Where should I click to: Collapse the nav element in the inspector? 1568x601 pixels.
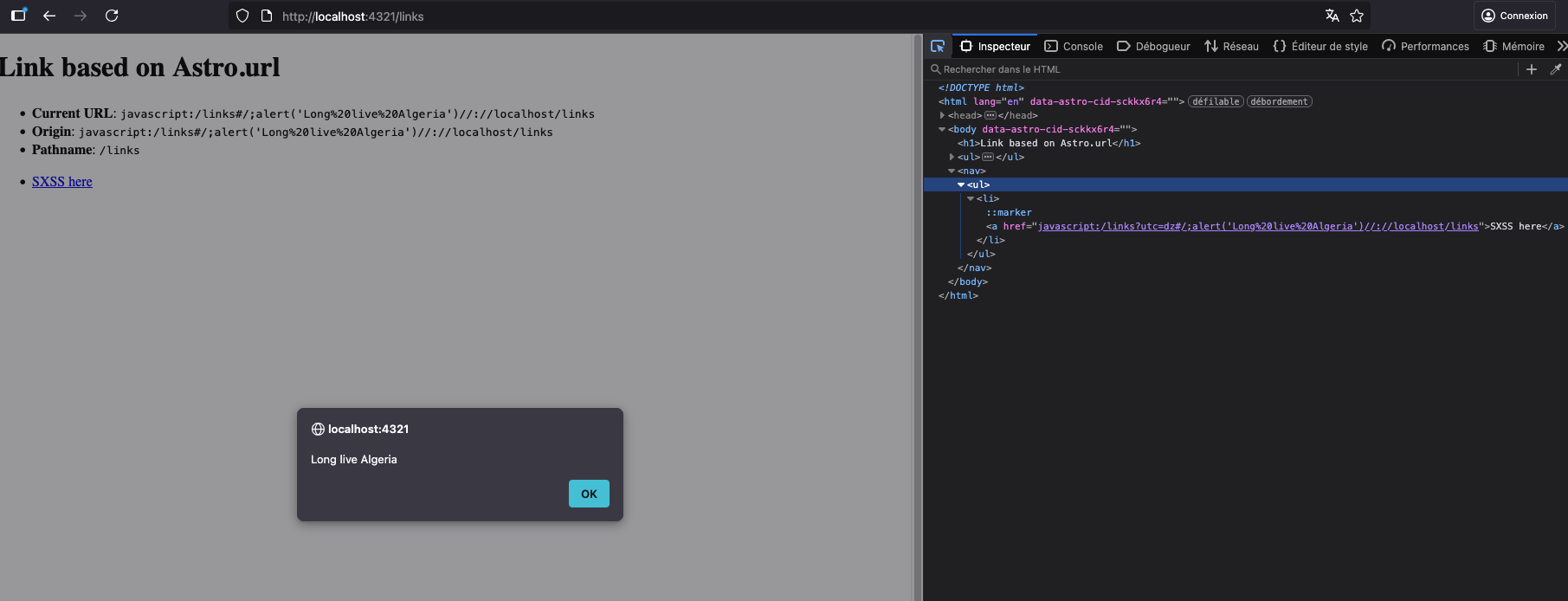(x=952, y=171)
